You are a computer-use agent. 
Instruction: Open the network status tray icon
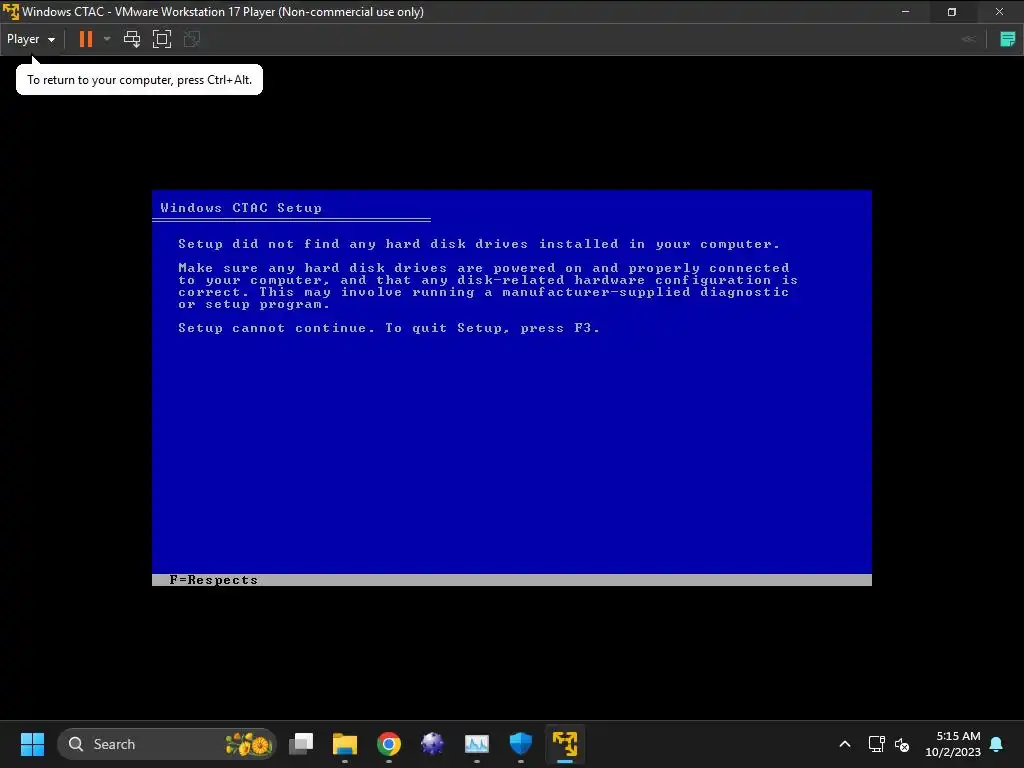[x=876, y=744]
